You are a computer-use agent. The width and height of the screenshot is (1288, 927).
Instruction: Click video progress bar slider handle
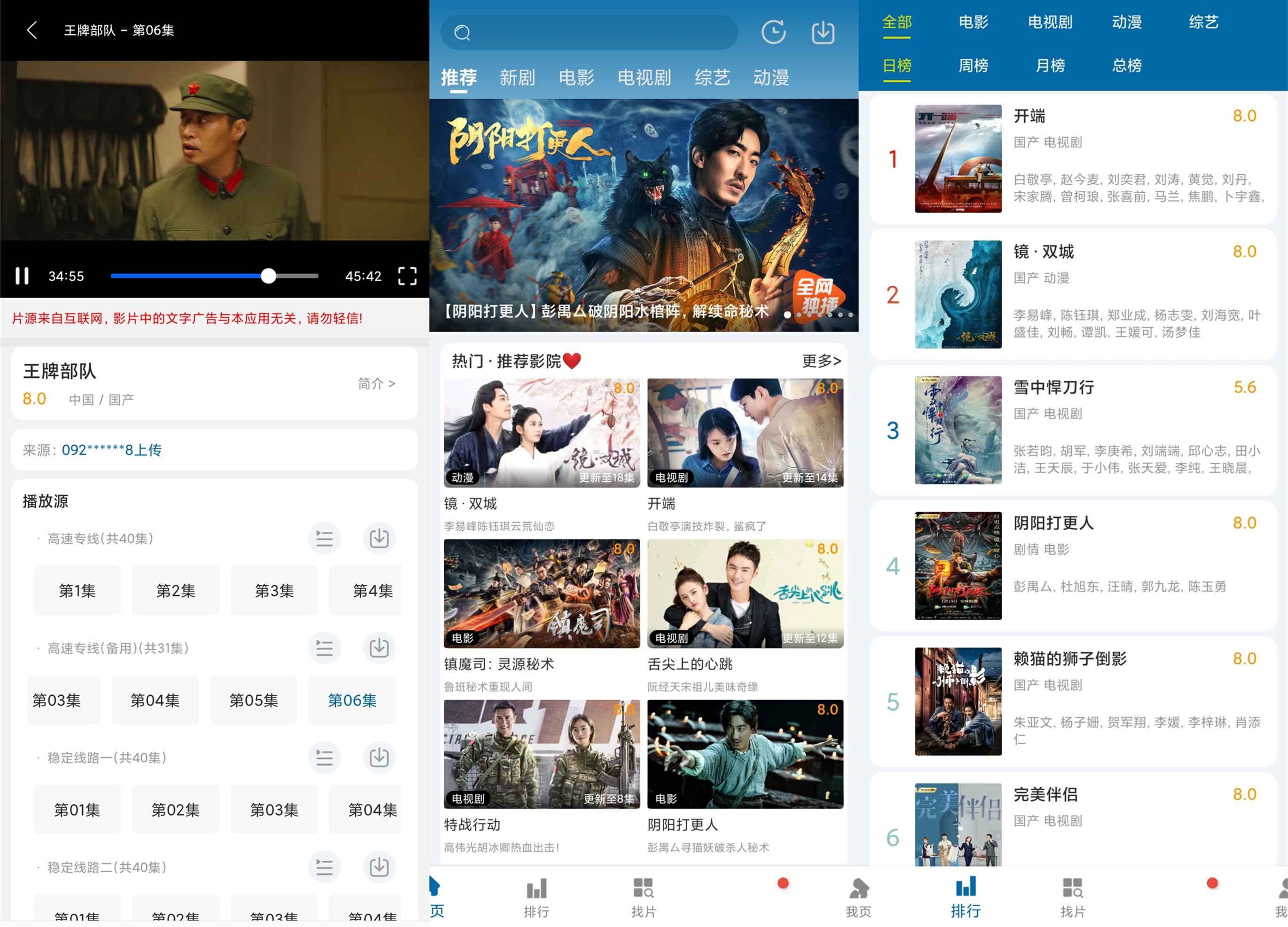[x=268, y=276]
